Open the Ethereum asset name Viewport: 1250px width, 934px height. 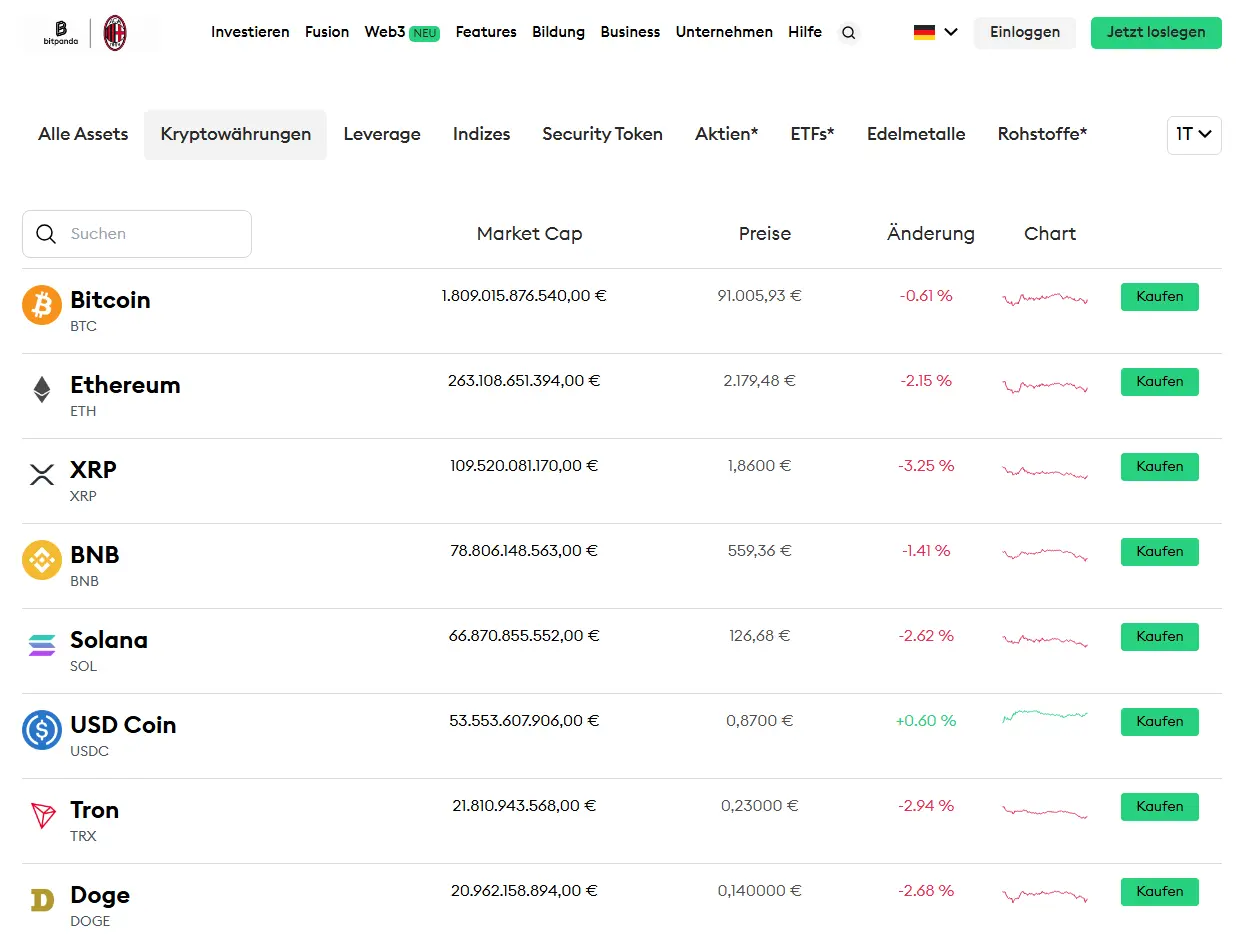[125, 385]
